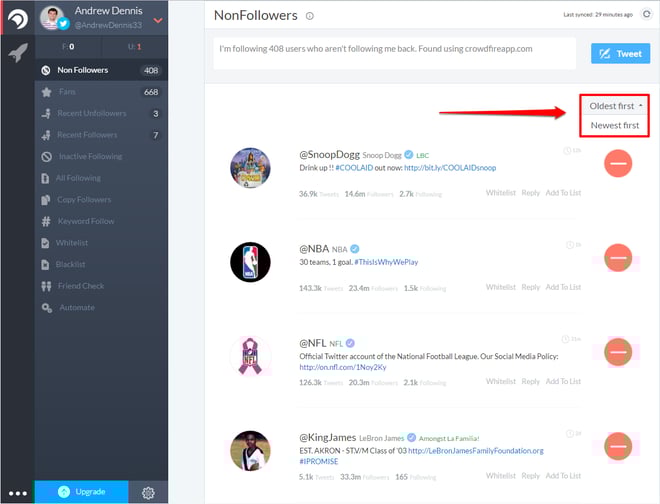Screen dimensions: 660x504
Task: Open LeBronJamesFamilyFoundation.org link
Action: [x=476, y=451]
